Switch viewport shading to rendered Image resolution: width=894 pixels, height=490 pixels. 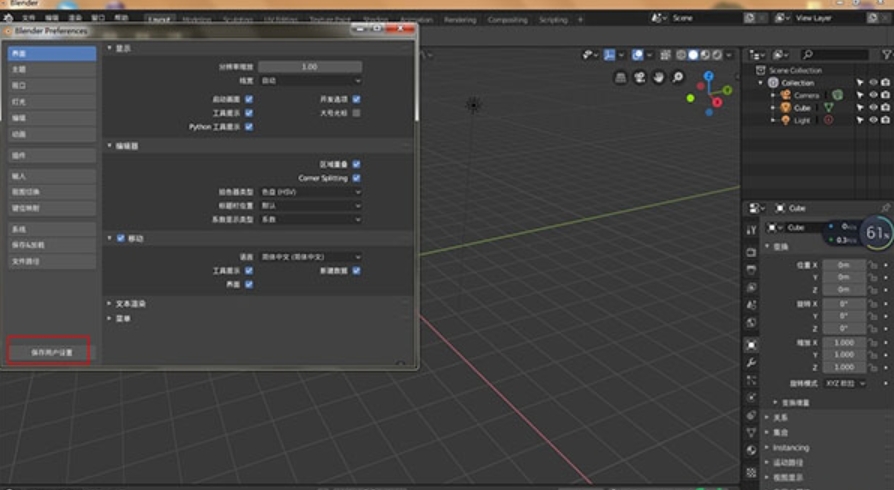[x=717, y=55]
